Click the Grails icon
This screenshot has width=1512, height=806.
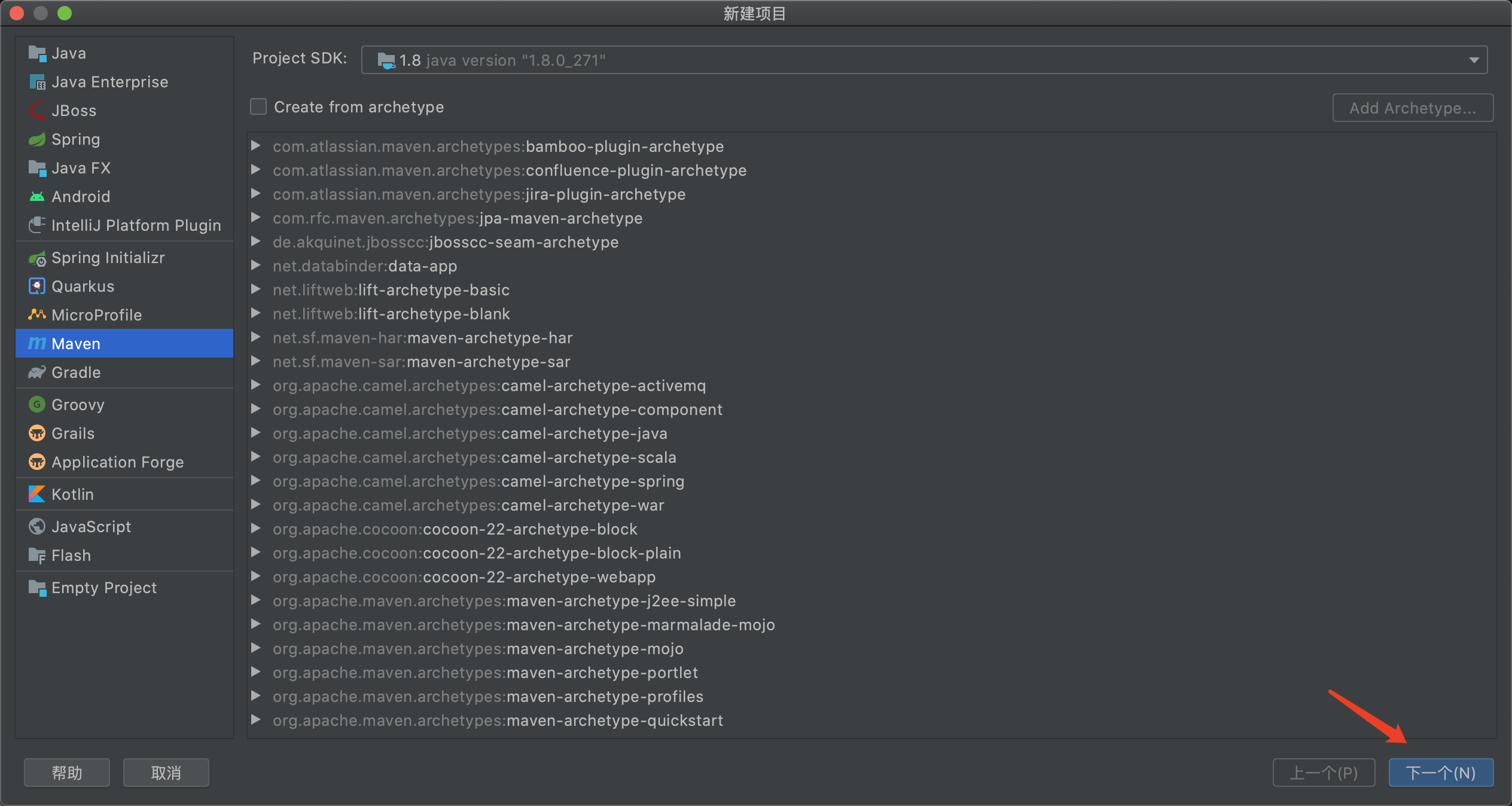[37, 433]
